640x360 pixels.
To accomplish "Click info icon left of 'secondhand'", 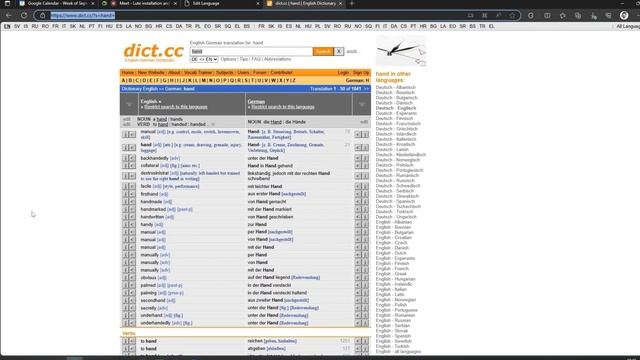I will [x=125, y=300].
